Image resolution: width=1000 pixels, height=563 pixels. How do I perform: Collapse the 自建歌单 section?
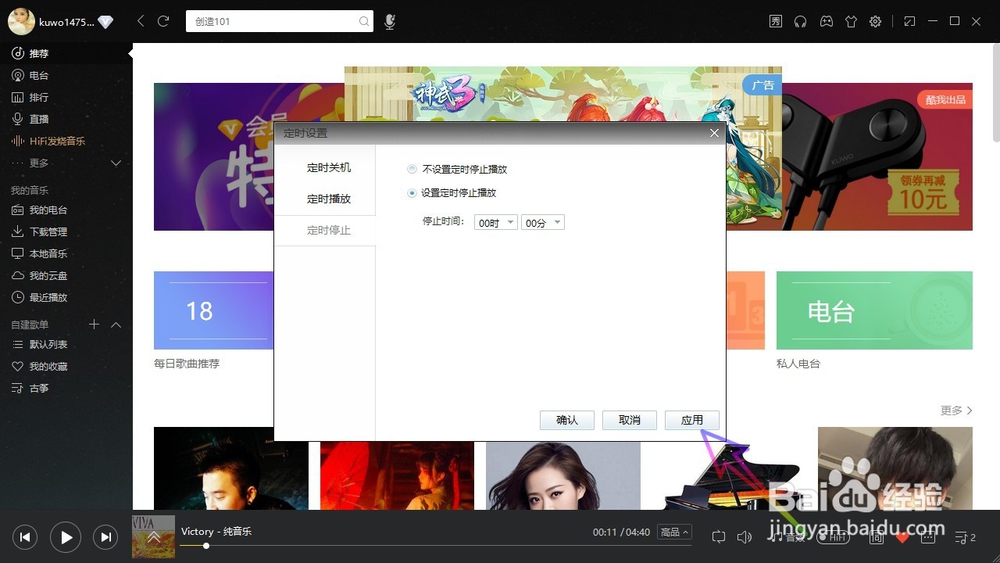pos(116,325)
